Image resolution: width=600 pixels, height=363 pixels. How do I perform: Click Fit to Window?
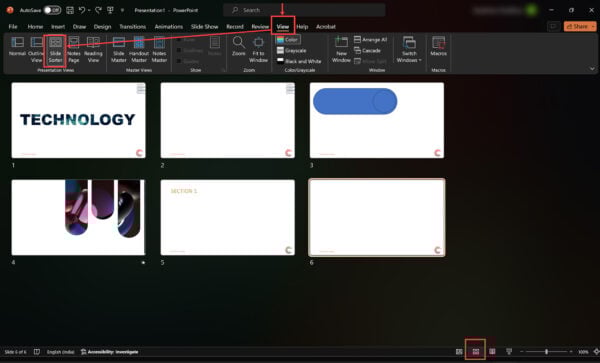click(x=258, y=49)
